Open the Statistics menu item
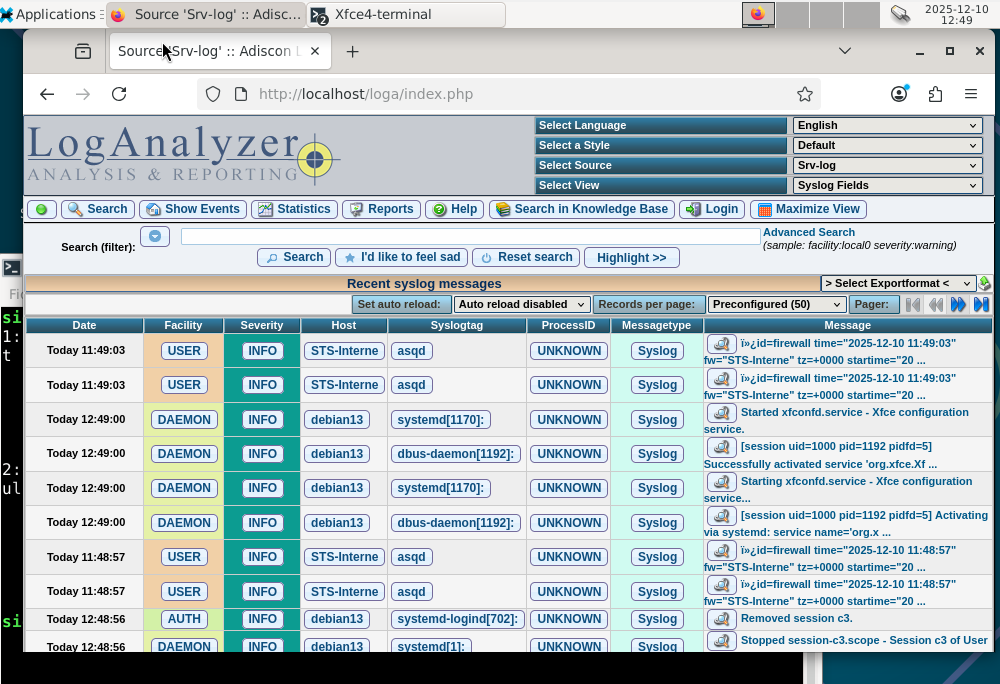Image resolution: width=1000 pixels, height=684 pixels. pyautogui.click(x=294, y=209)
